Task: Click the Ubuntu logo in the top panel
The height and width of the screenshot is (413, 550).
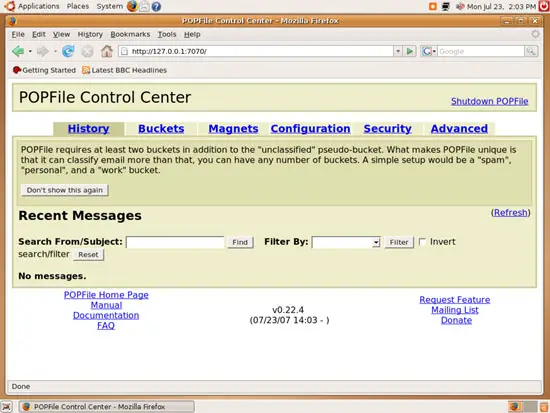Action: pos(10,6)
